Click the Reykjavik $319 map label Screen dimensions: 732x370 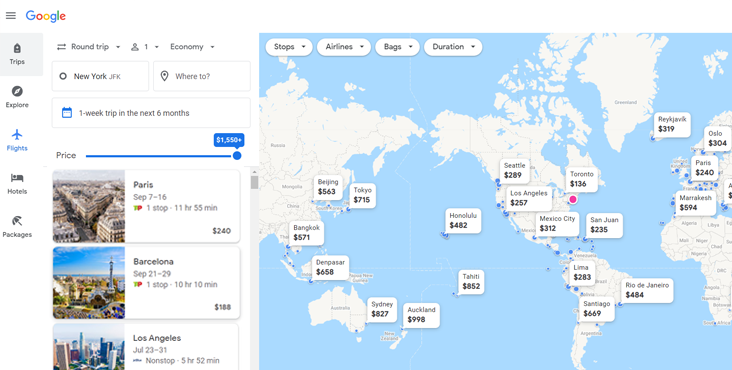tap(672, 124)
